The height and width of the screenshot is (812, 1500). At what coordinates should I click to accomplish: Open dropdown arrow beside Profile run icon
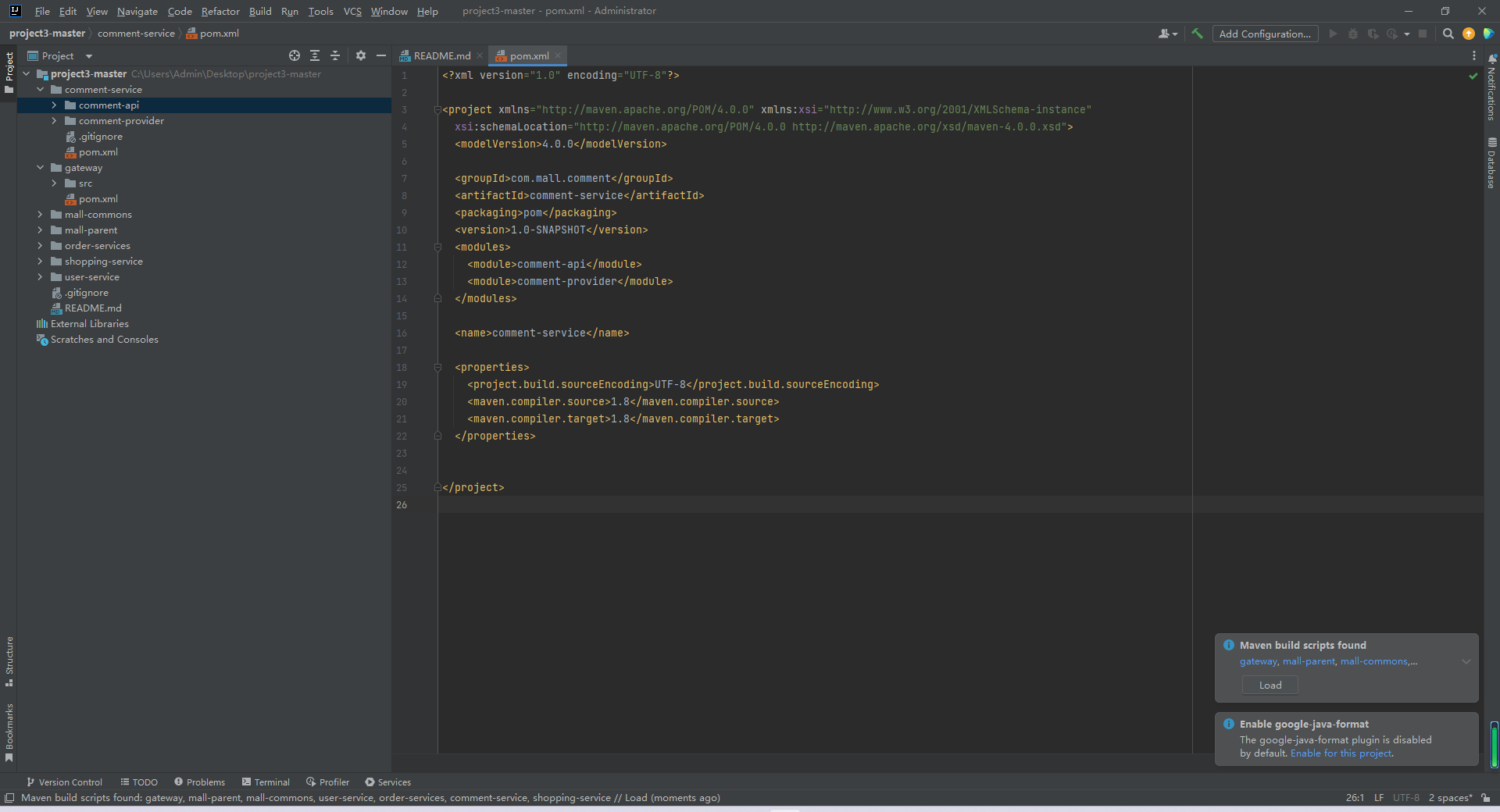tap(1406, 34)
